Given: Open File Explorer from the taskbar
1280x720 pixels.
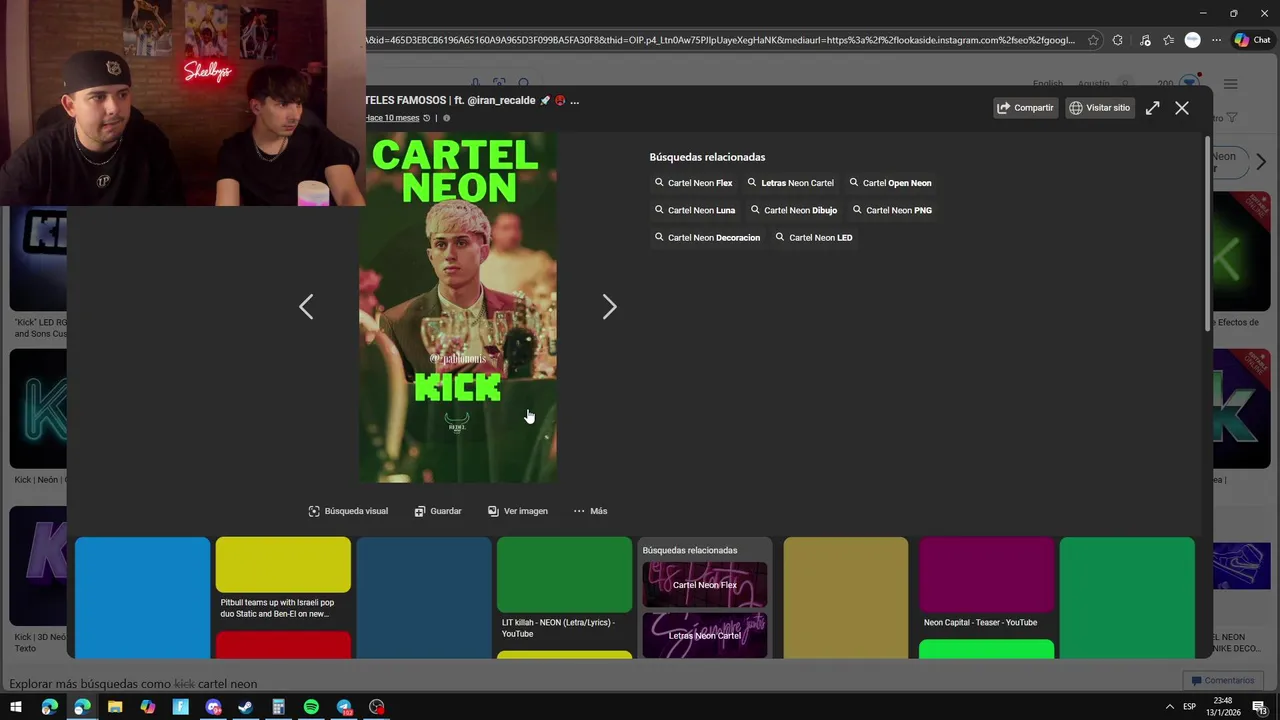Looking at the screenshot, I should (115, 707).
